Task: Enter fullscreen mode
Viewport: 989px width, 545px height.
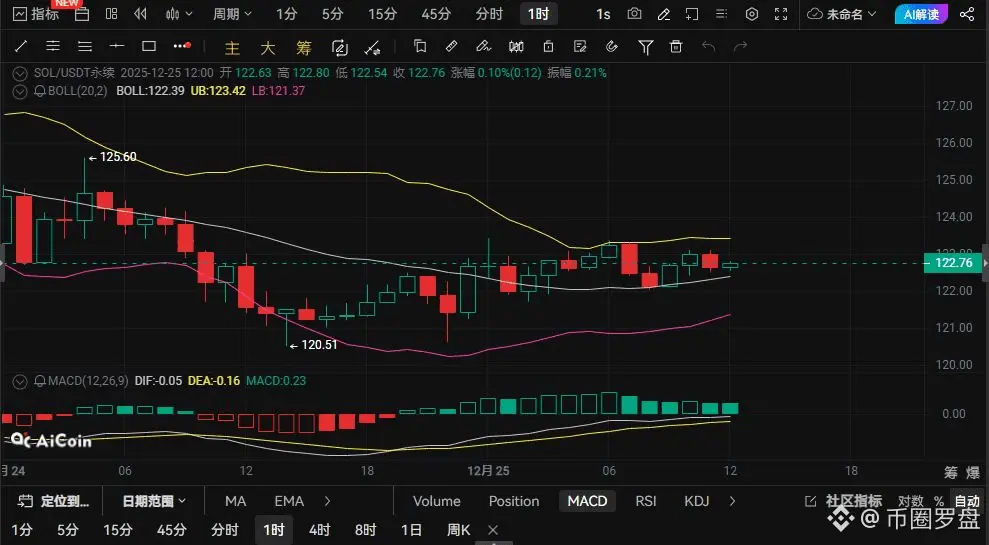Action: pyautogui.click(x=781, y=14)
